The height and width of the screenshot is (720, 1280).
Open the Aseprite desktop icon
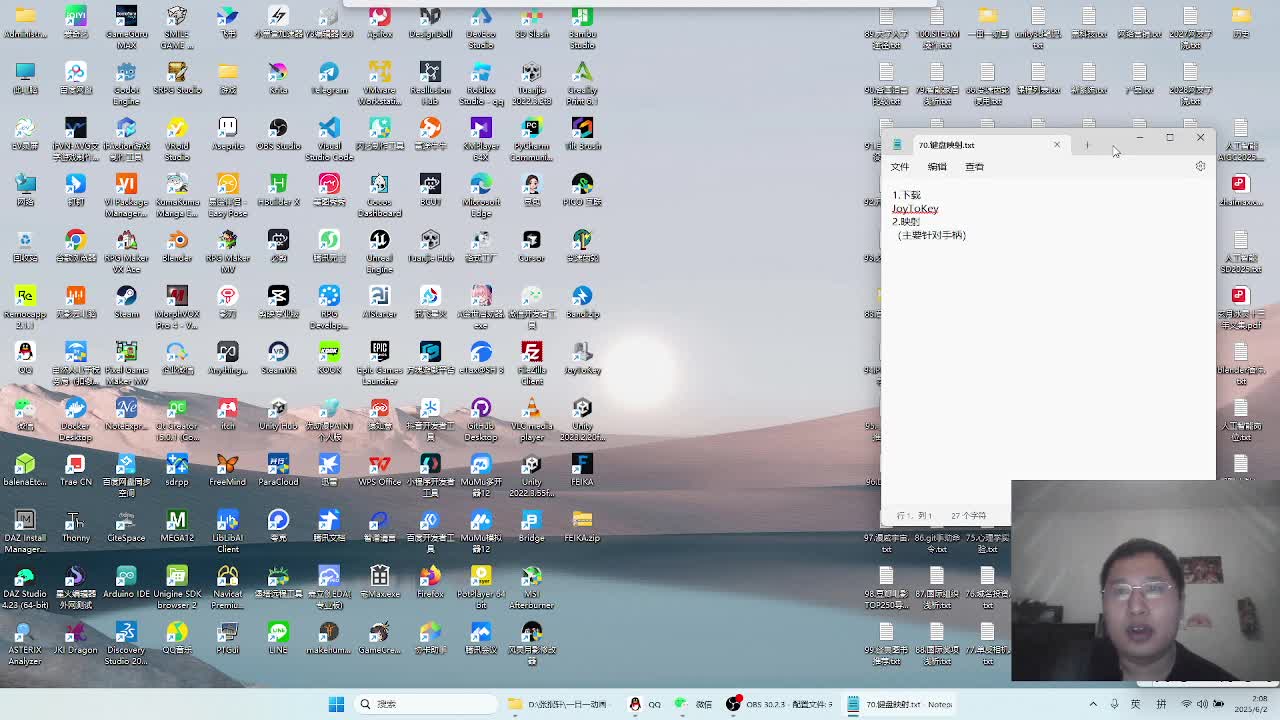point(228,134)
